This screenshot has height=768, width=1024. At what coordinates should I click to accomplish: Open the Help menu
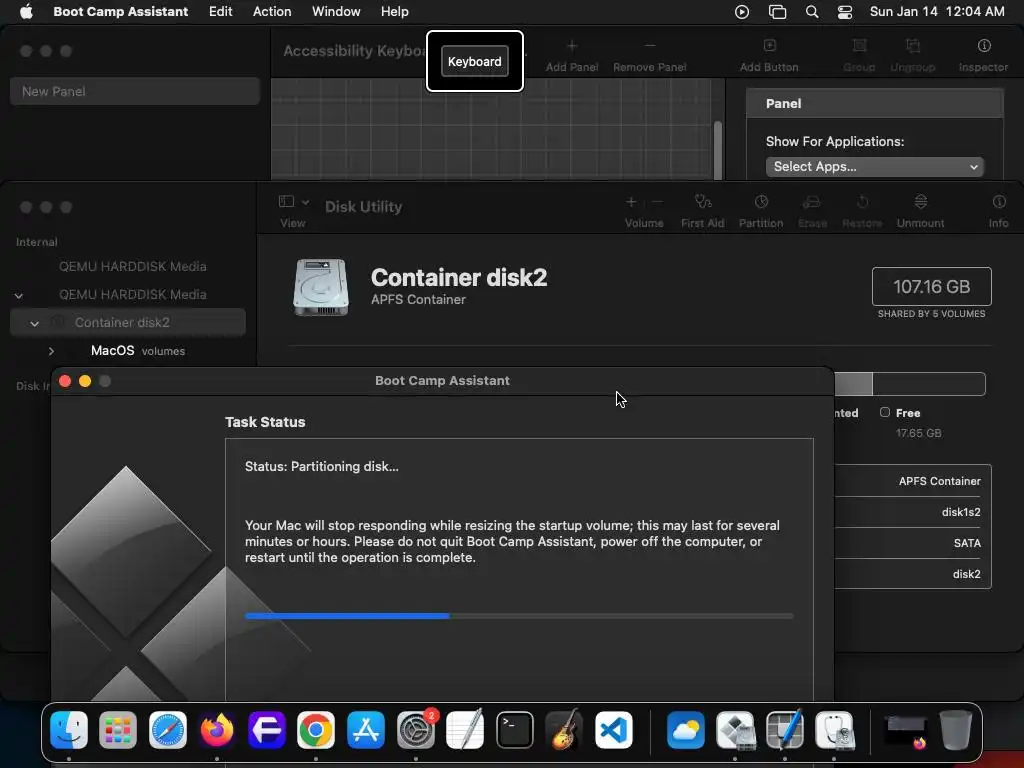pyautogui.click(x=394, y=11)
